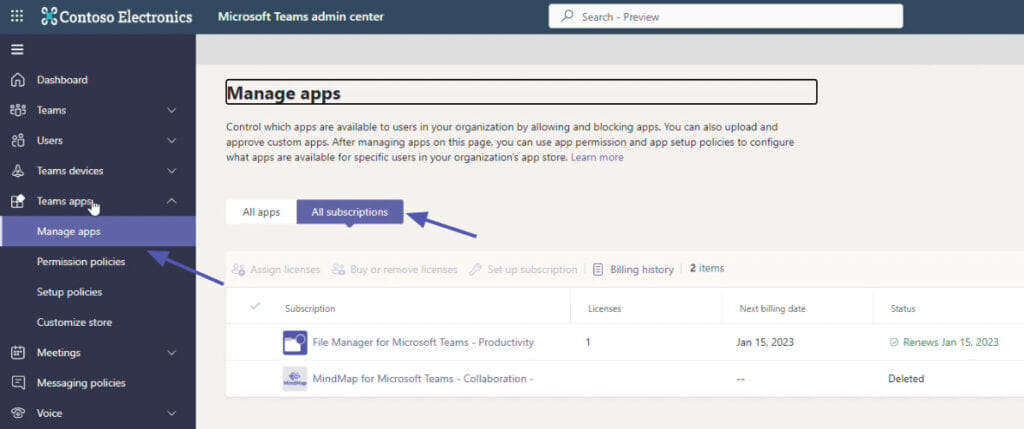Click the Voice phone icon

[18, 413]
